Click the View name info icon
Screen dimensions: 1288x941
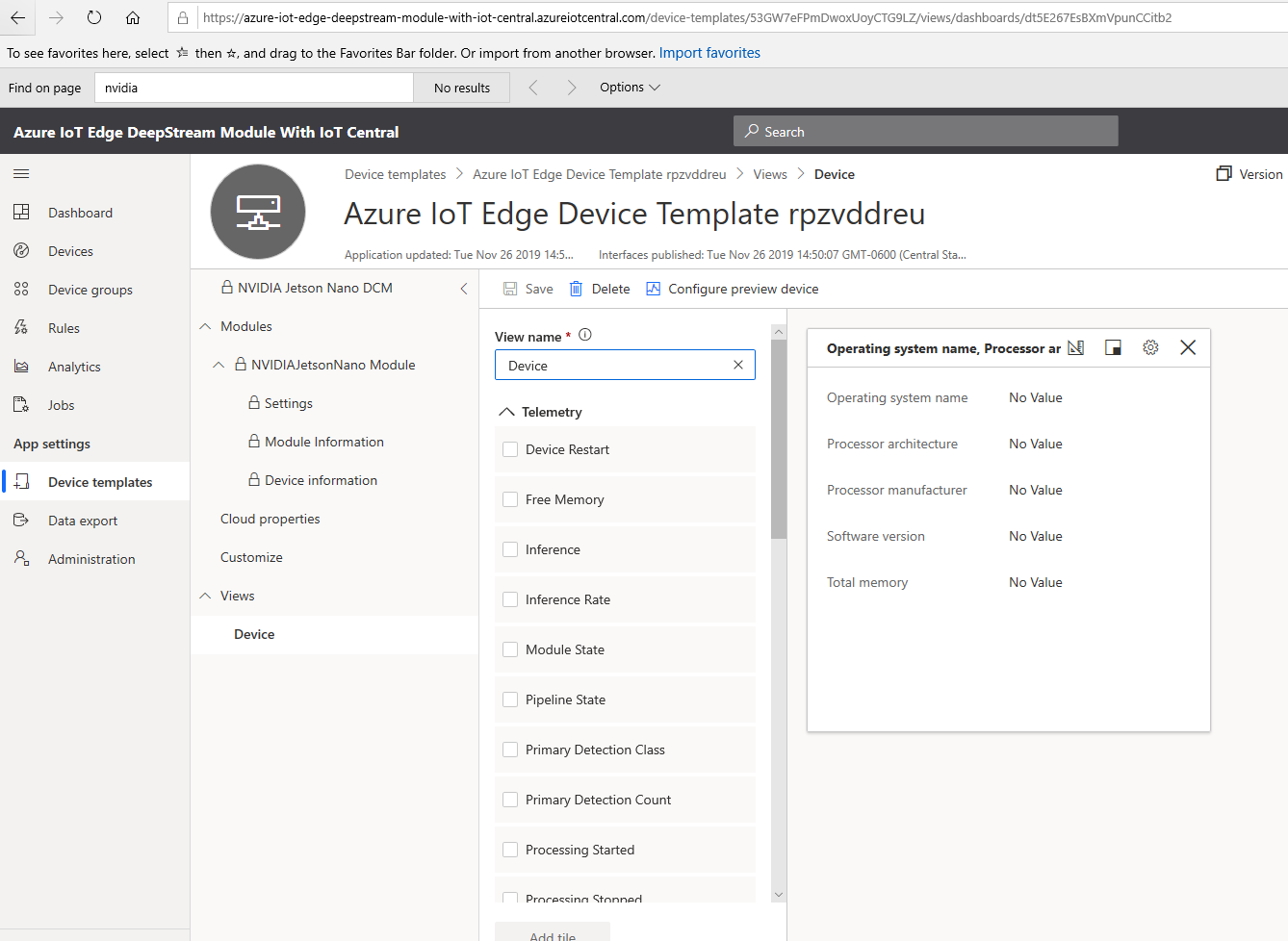[x=585, y=335]
